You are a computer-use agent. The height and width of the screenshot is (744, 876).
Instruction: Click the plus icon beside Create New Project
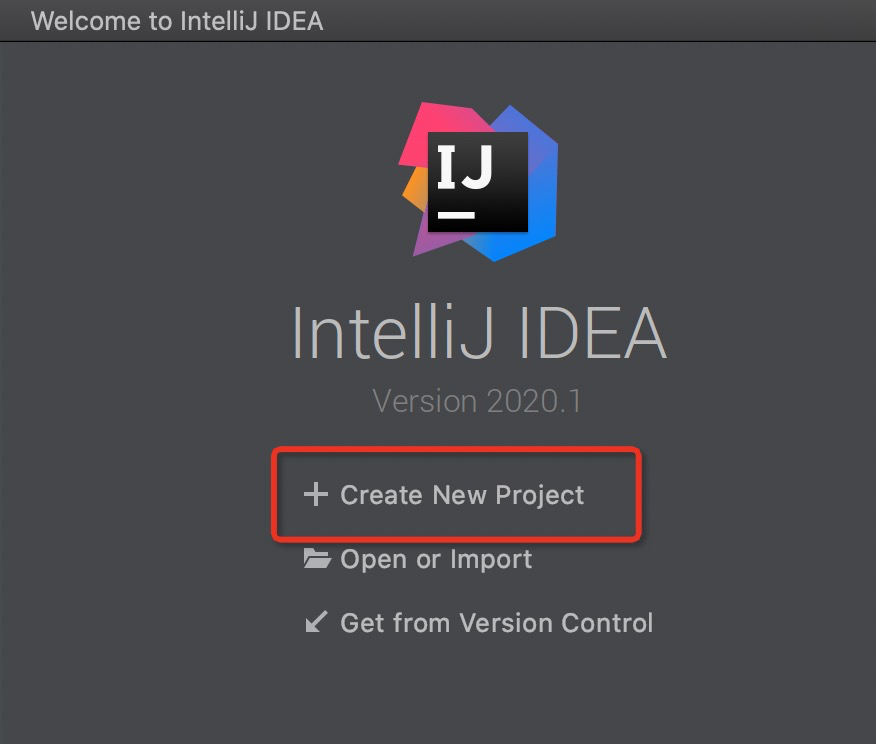(315, 495)
